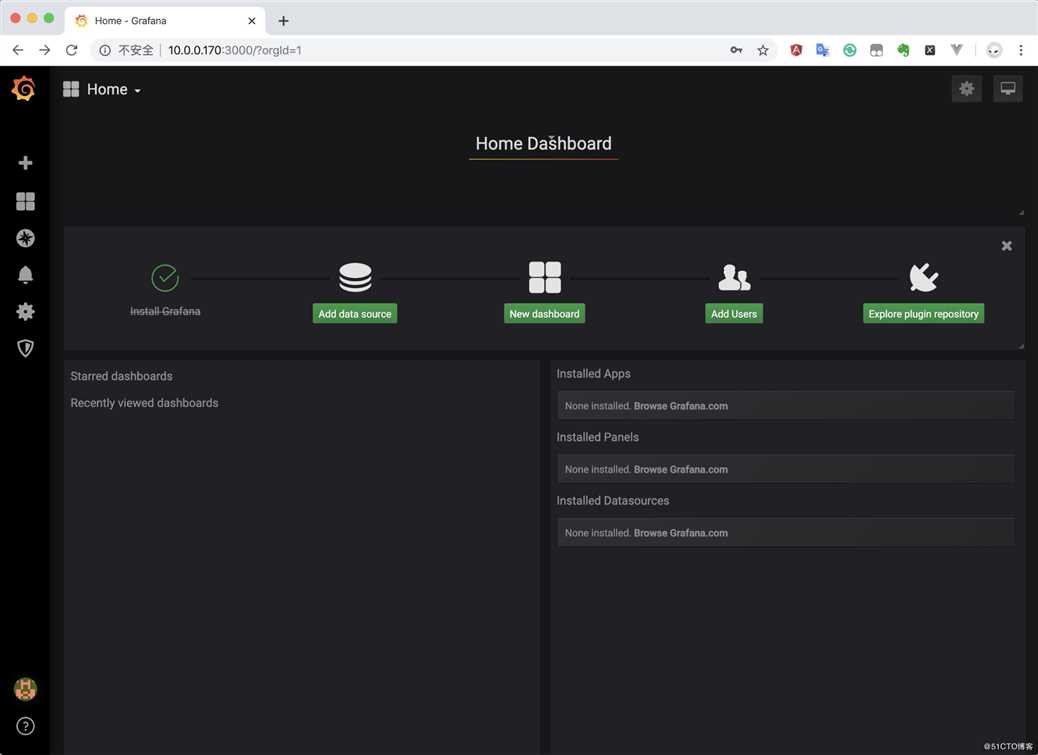Click the Grafana logo in sidebar
This screenshot has height=755, width=1038.
click(24, 89)
